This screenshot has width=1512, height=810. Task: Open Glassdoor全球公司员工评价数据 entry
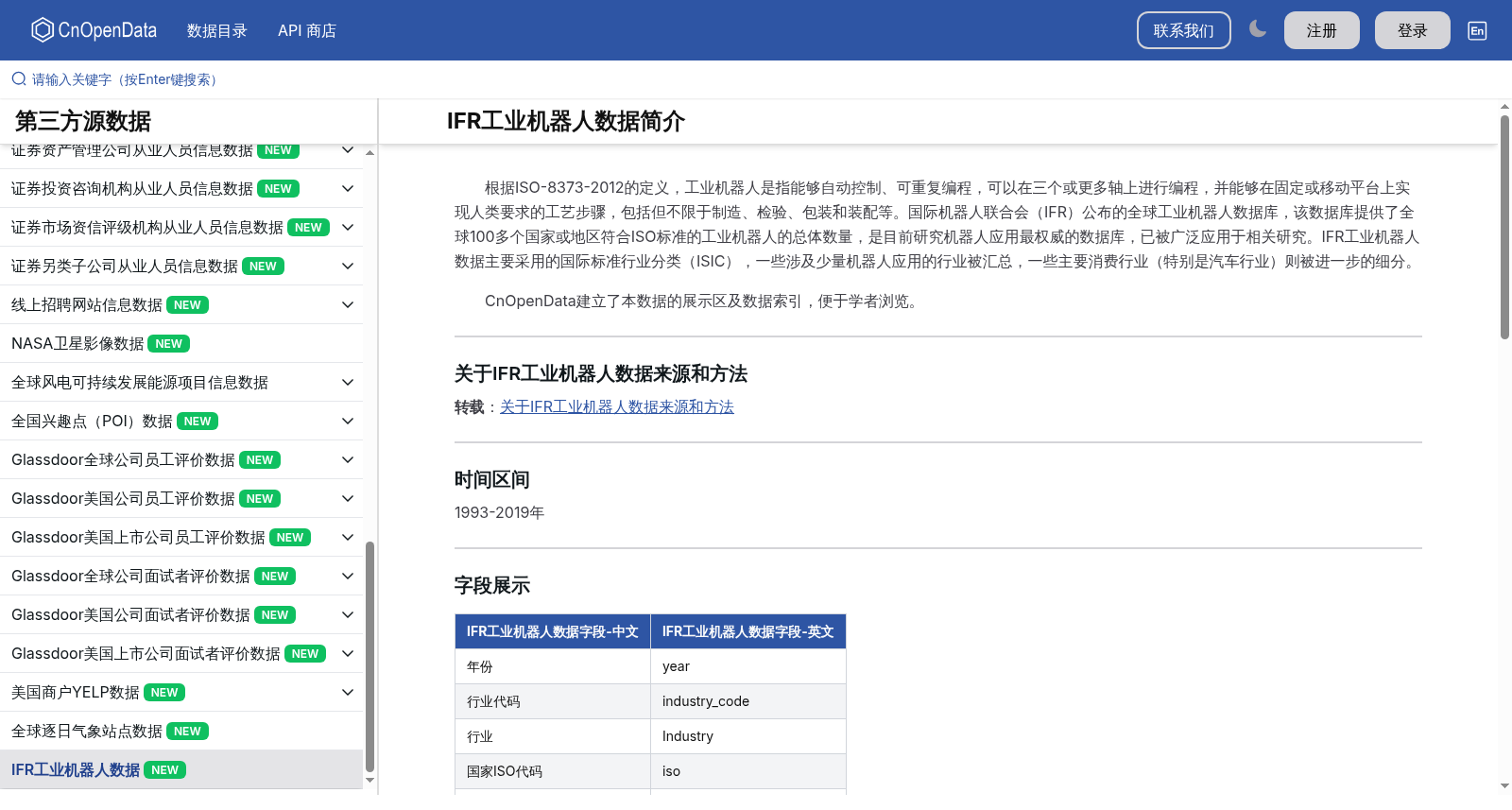pyautogui.click(x=123, y=459)
